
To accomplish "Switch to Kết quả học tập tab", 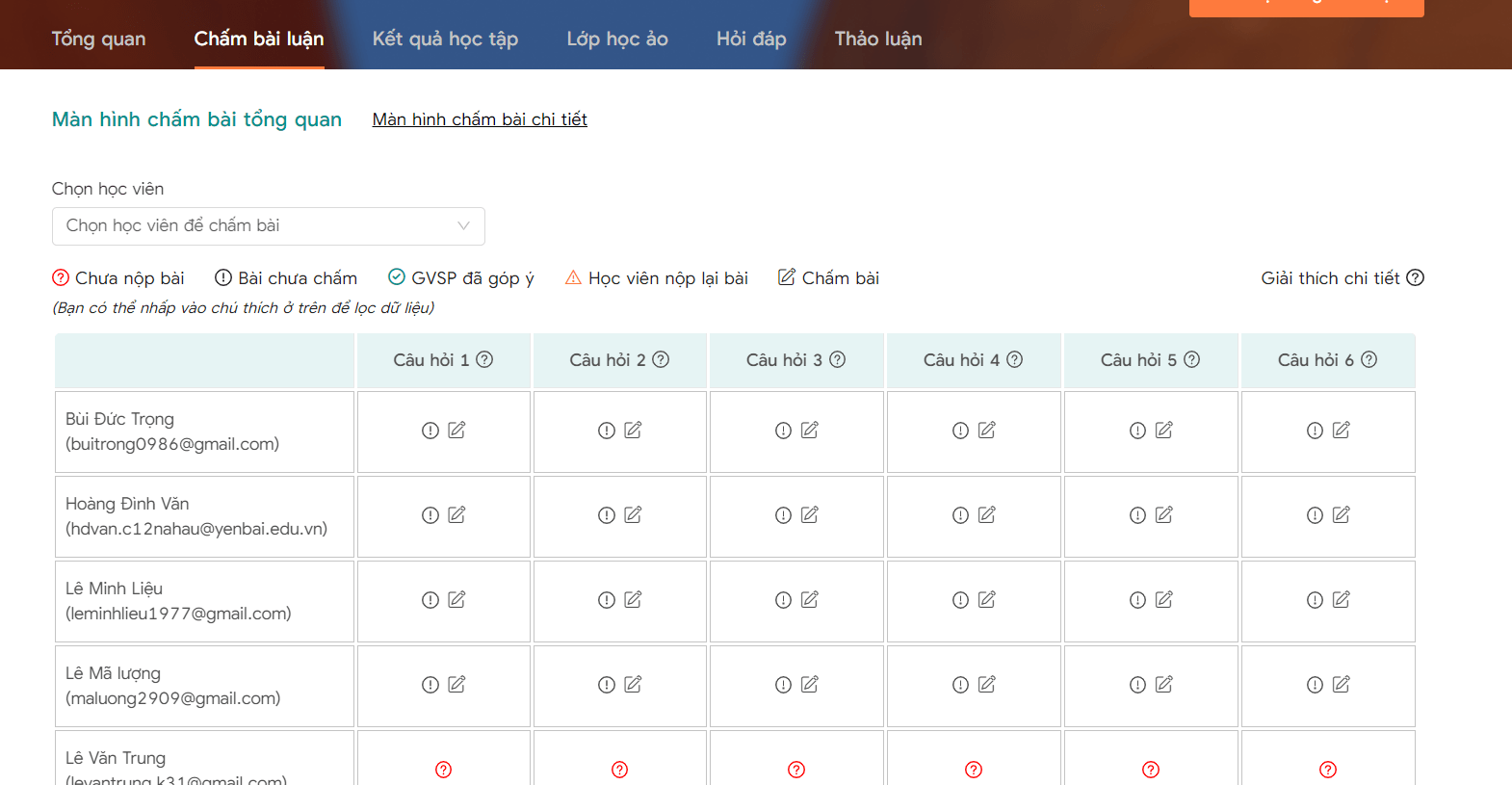I will point(445,39).
